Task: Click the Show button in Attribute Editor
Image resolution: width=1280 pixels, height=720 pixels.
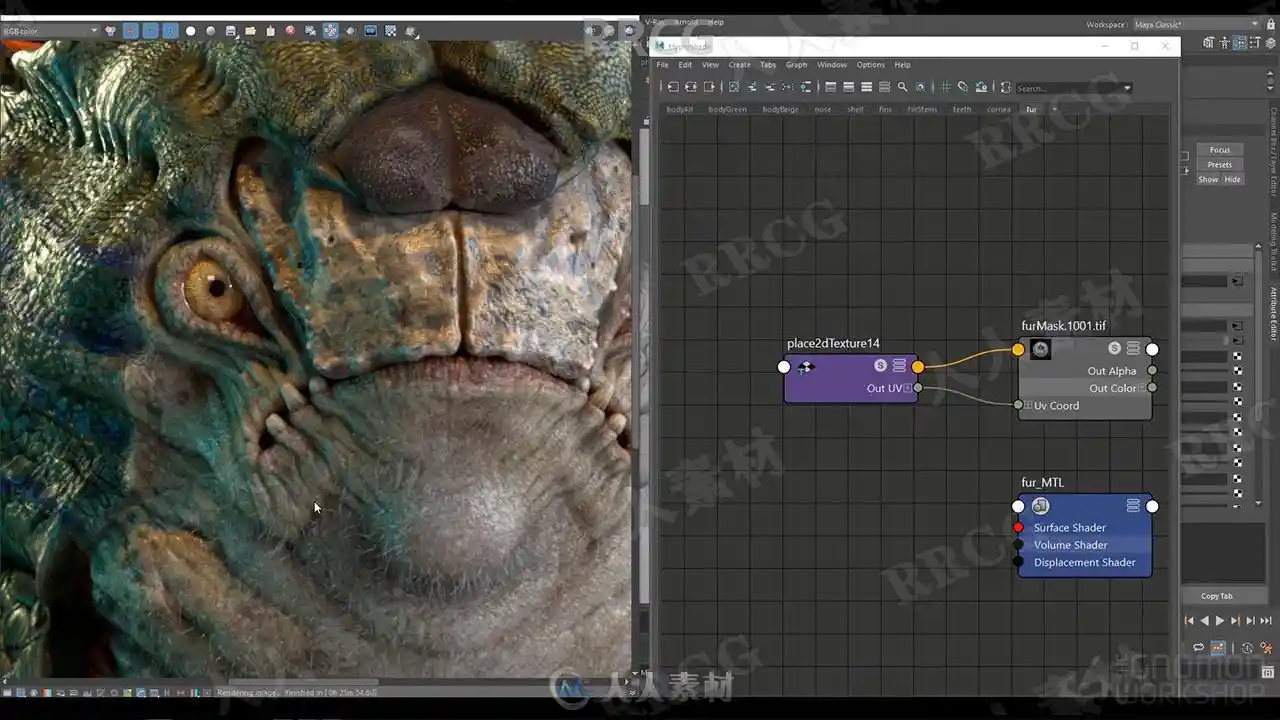Action: click(x=1208, y=180)
